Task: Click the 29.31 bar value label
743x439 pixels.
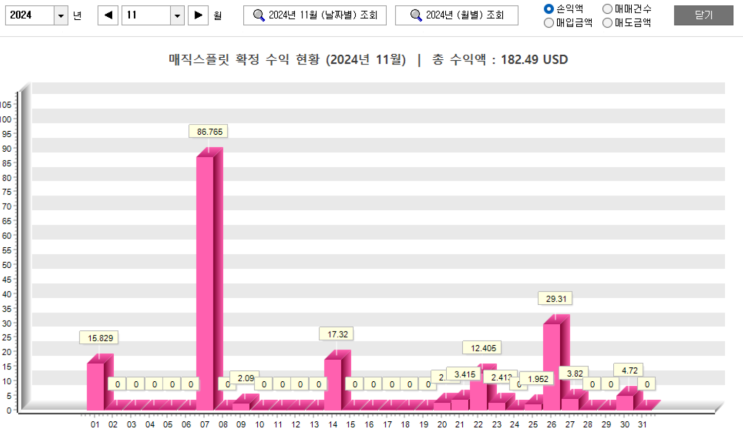Action: click(555, 298)
